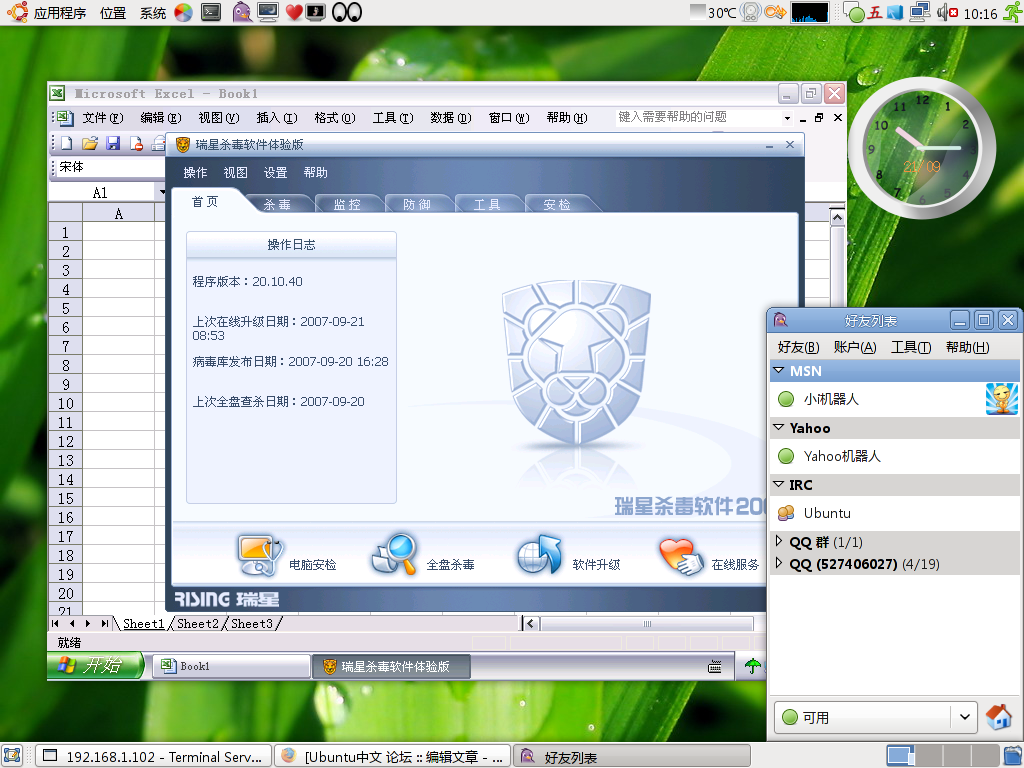Click the Open folder icon in Excel toolbar

click(89, 143)
